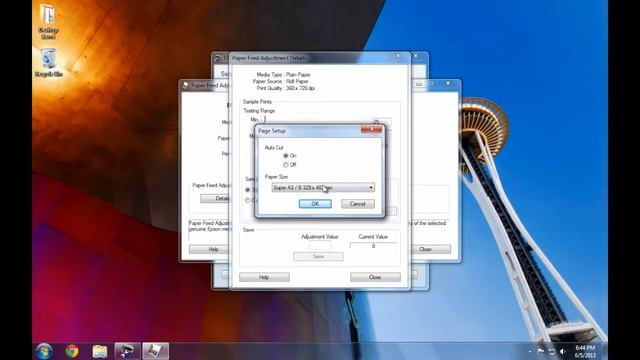Click Help in Paper Feed Adjustment Details window
Viewport: 640px width, 360px height.
coord(264,277)
